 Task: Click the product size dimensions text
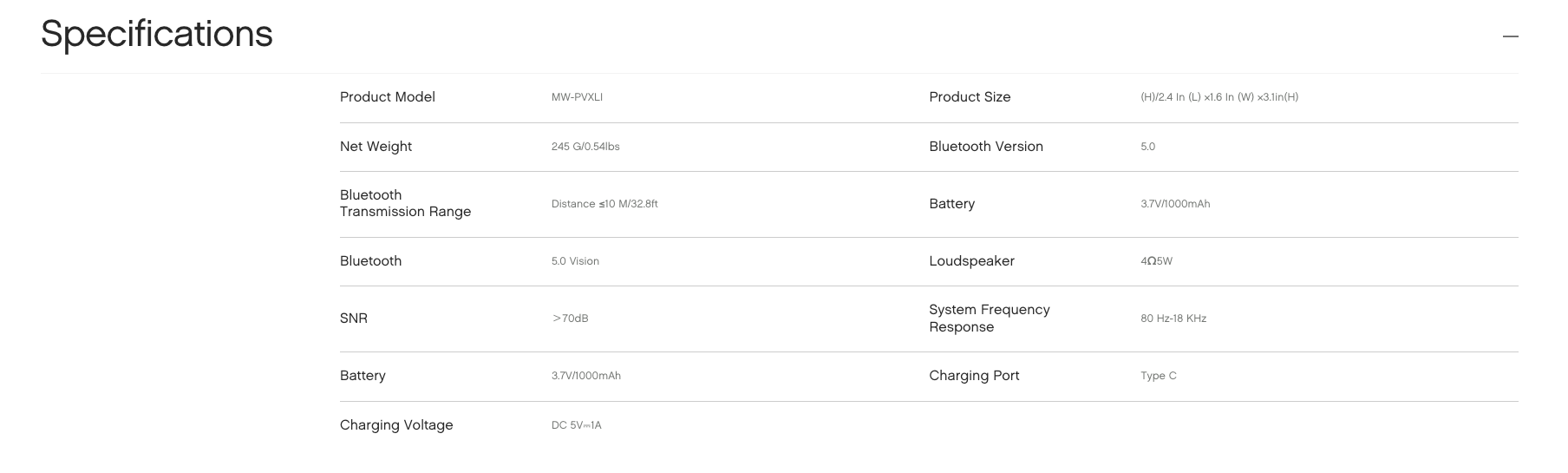click(x=1219, y=97)
